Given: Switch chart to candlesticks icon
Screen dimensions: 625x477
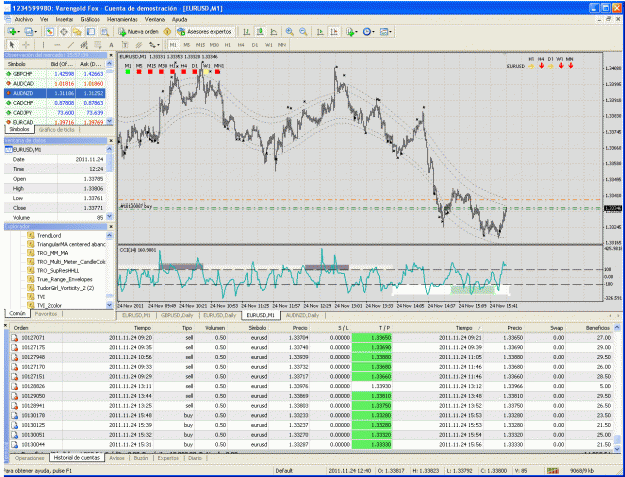Looking at the screenshot, I should [259, 32].
